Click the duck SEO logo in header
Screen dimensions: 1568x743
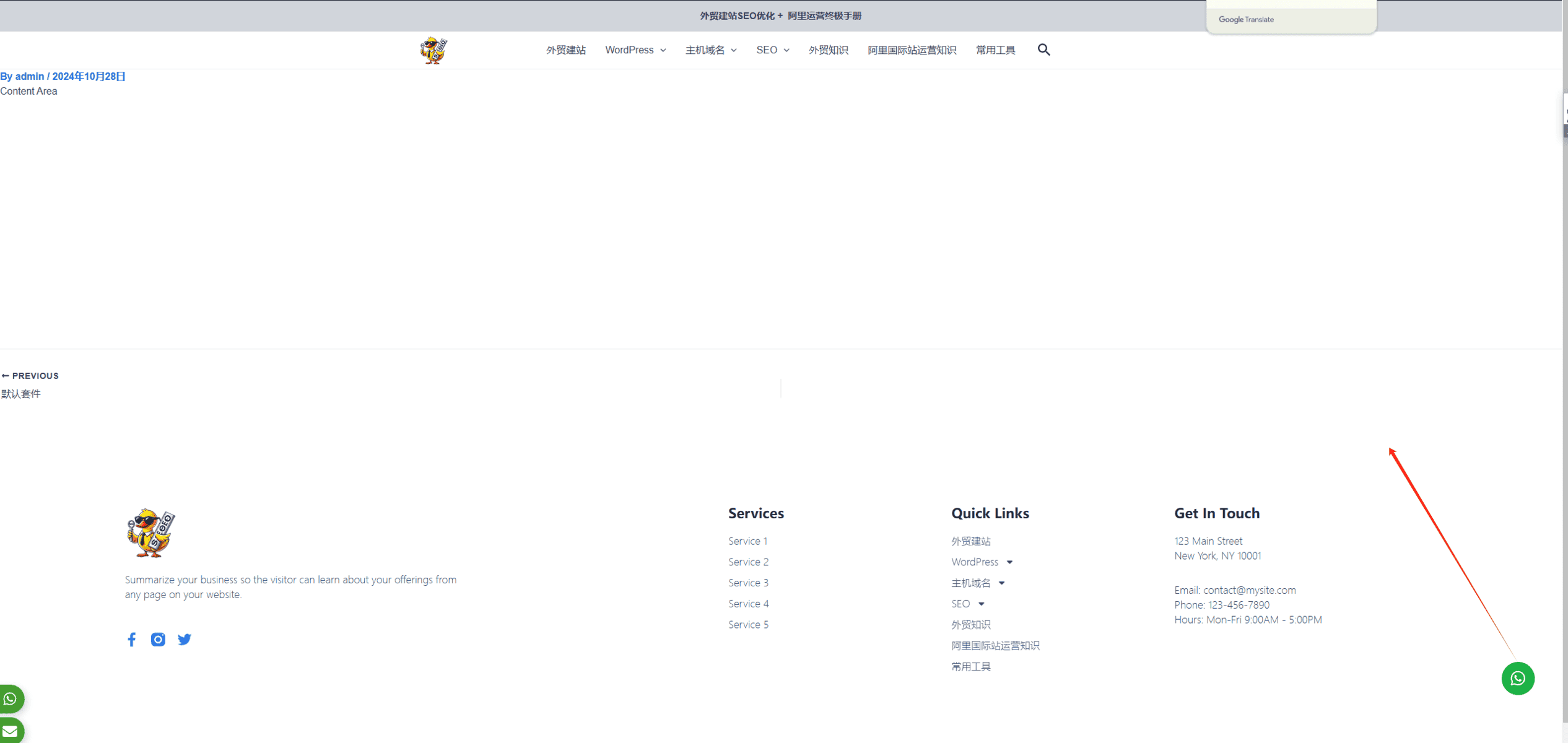[433, 50]
